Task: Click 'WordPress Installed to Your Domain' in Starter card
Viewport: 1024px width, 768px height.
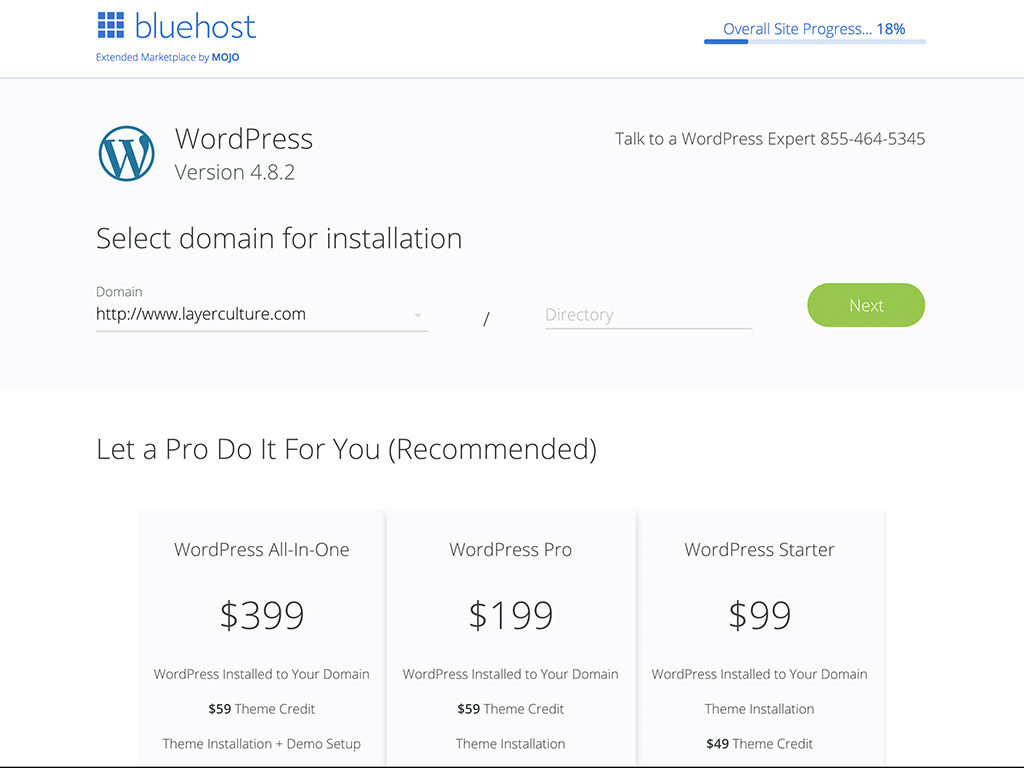Action: 760,674
